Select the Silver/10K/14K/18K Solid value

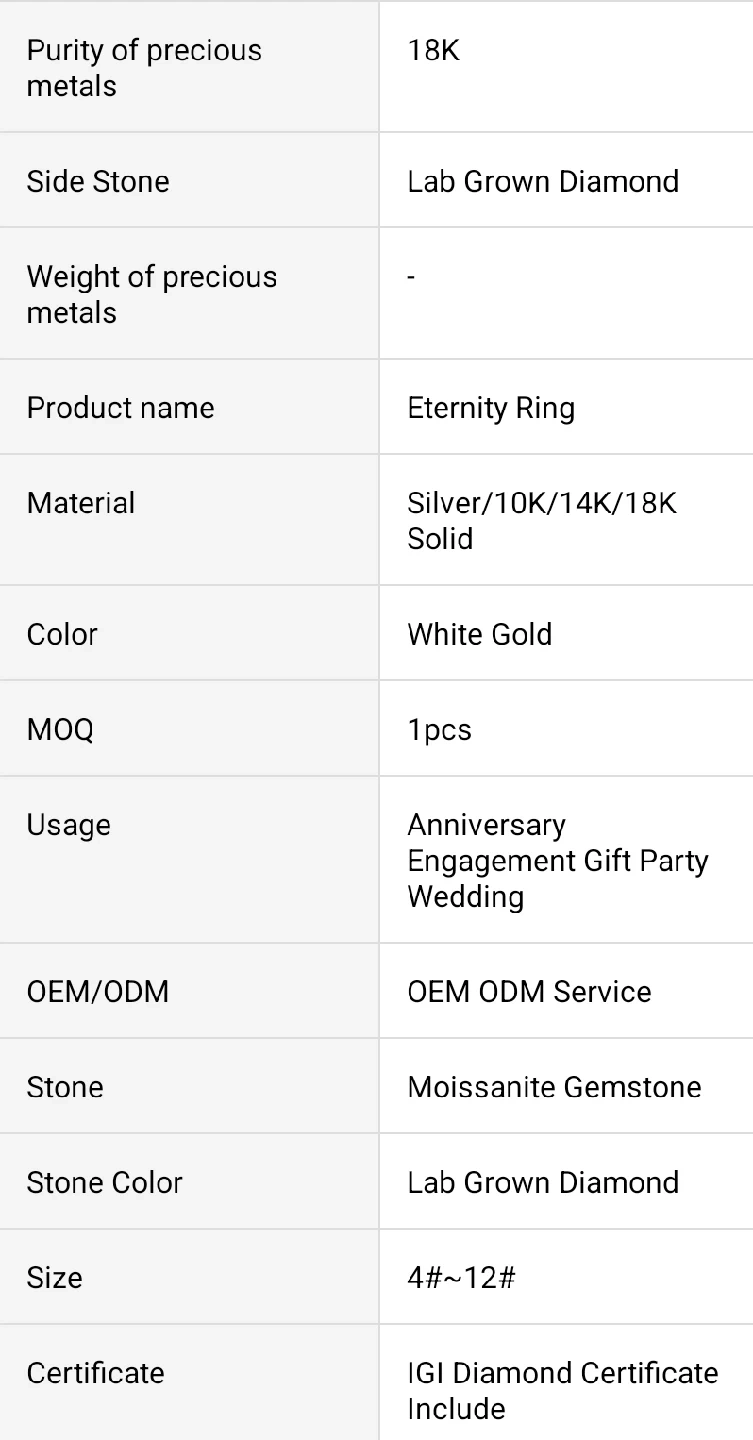[x=542, y=520]
